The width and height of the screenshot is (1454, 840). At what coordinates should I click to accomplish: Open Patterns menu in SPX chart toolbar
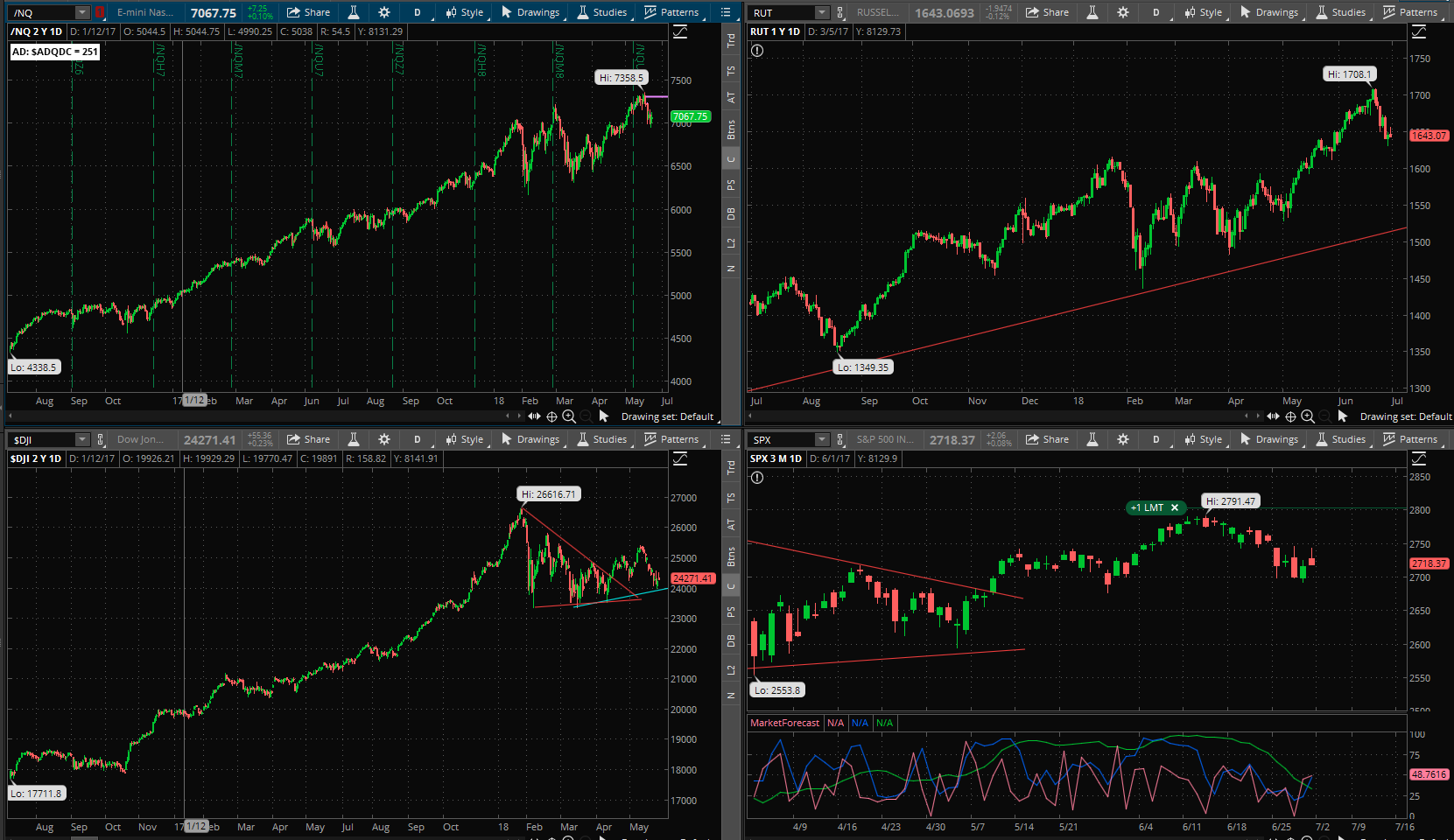point(1410,439)
